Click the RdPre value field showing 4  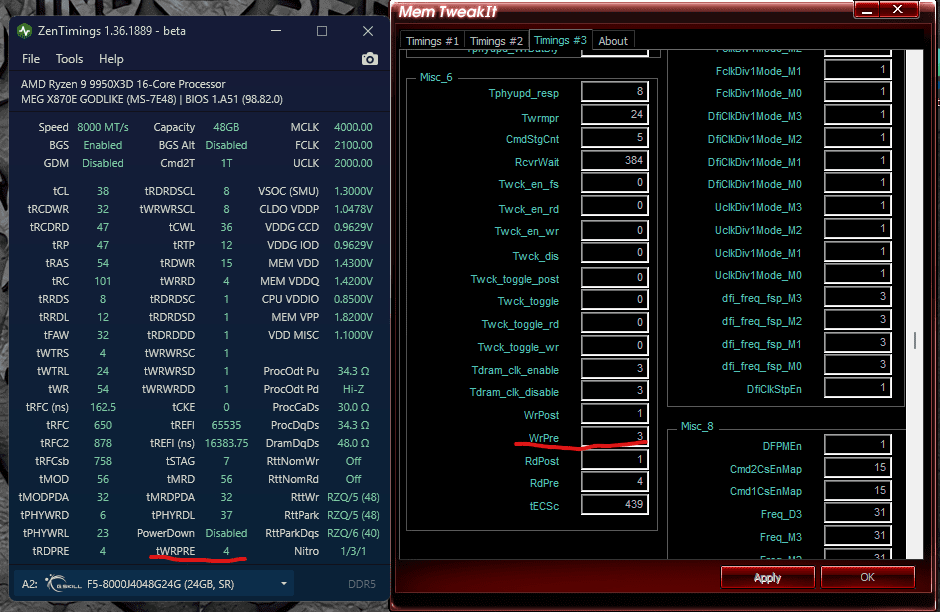[x=614, y=482]
